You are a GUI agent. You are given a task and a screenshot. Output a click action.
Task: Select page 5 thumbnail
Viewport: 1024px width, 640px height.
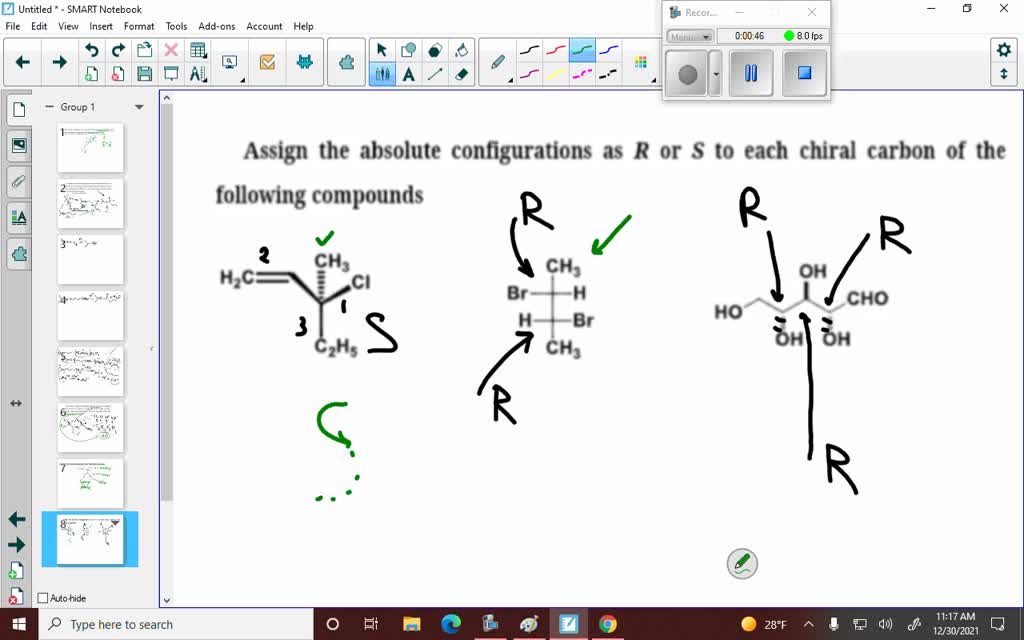[x=90, y=370]
